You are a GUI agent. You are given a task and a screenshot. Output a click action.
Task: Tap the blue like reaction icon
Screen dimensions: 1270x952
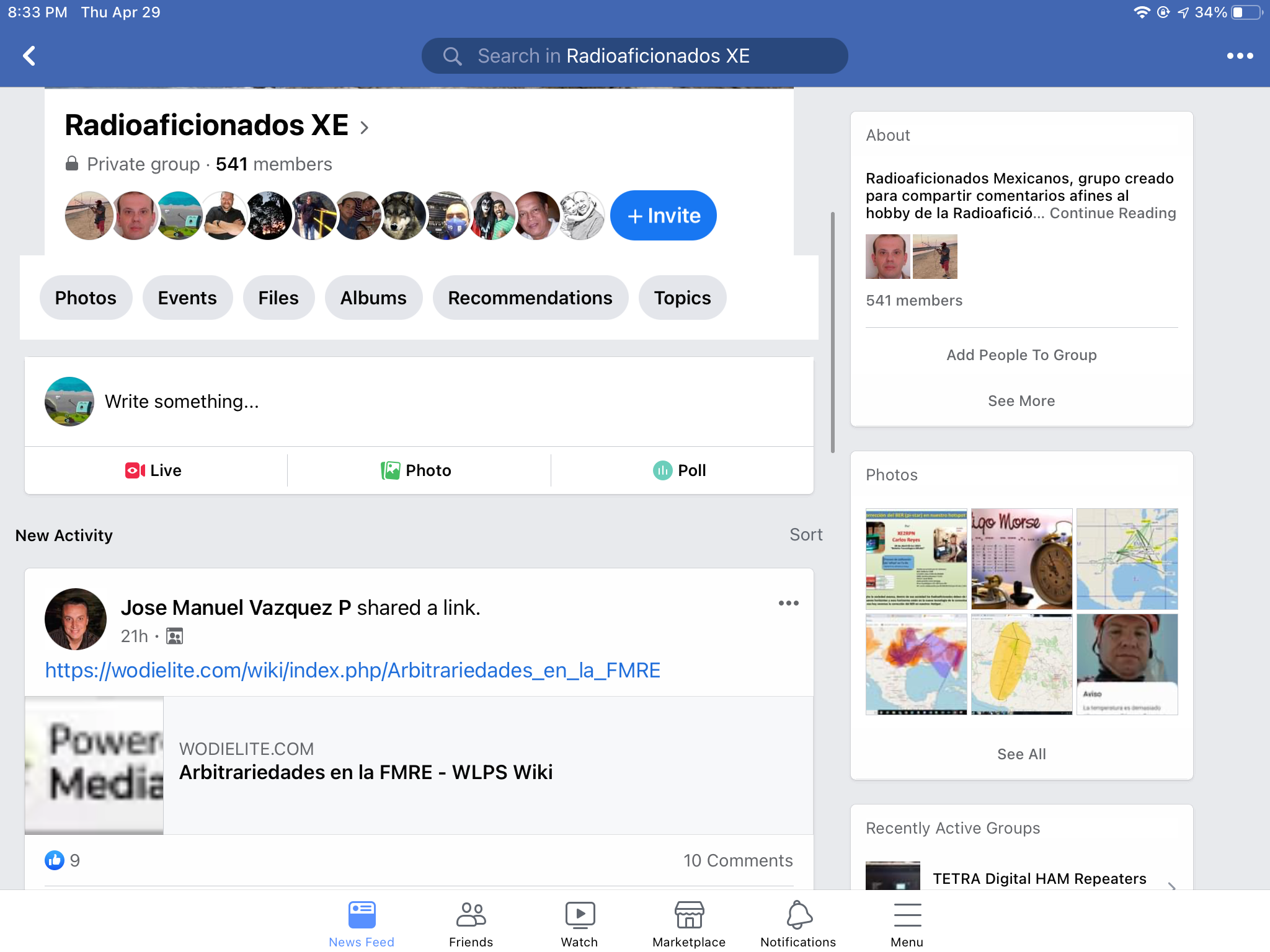[x=55, y=860]
